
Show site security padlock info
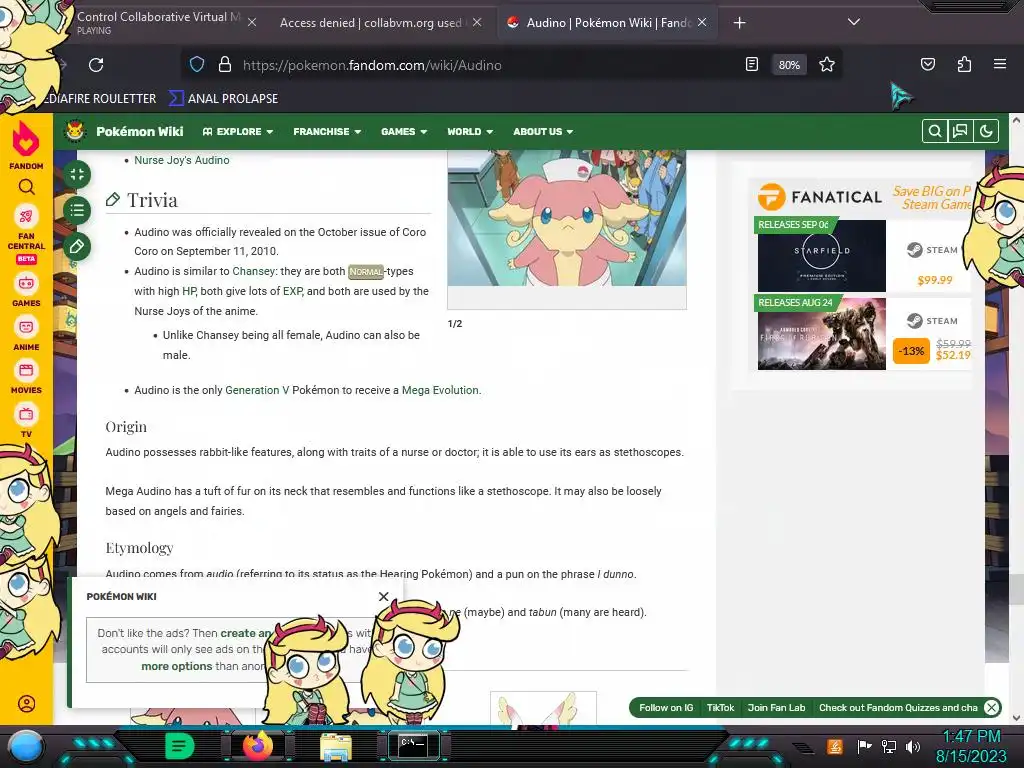pyautogui.click(x=225, y=65)
